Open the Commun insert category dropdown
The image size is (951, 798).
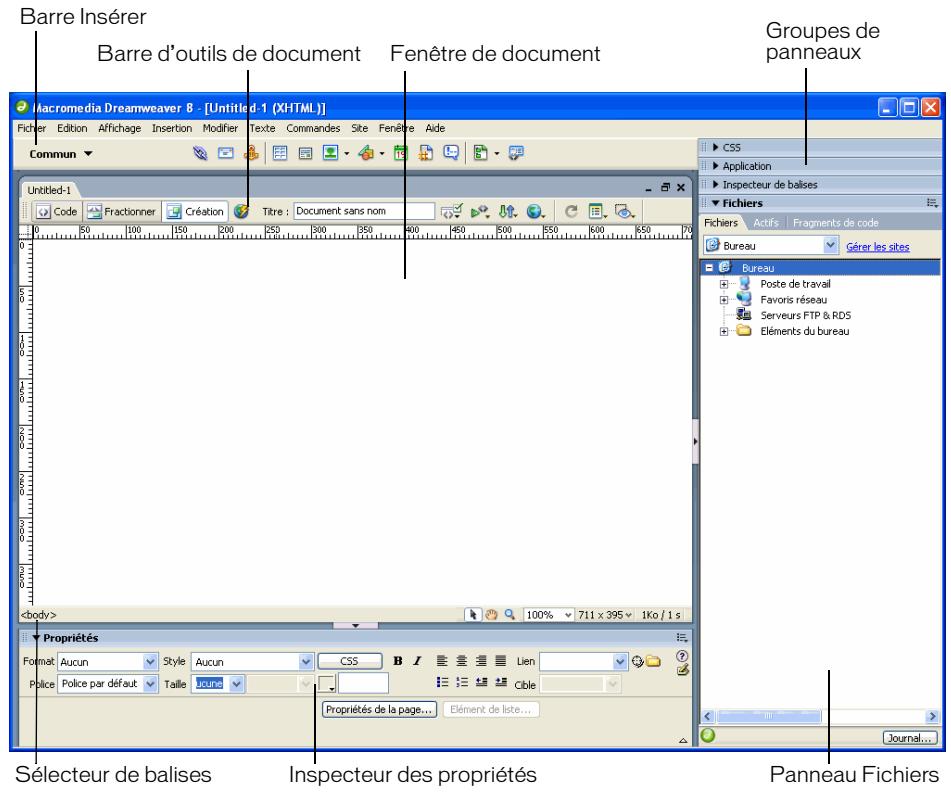[61, 154]
